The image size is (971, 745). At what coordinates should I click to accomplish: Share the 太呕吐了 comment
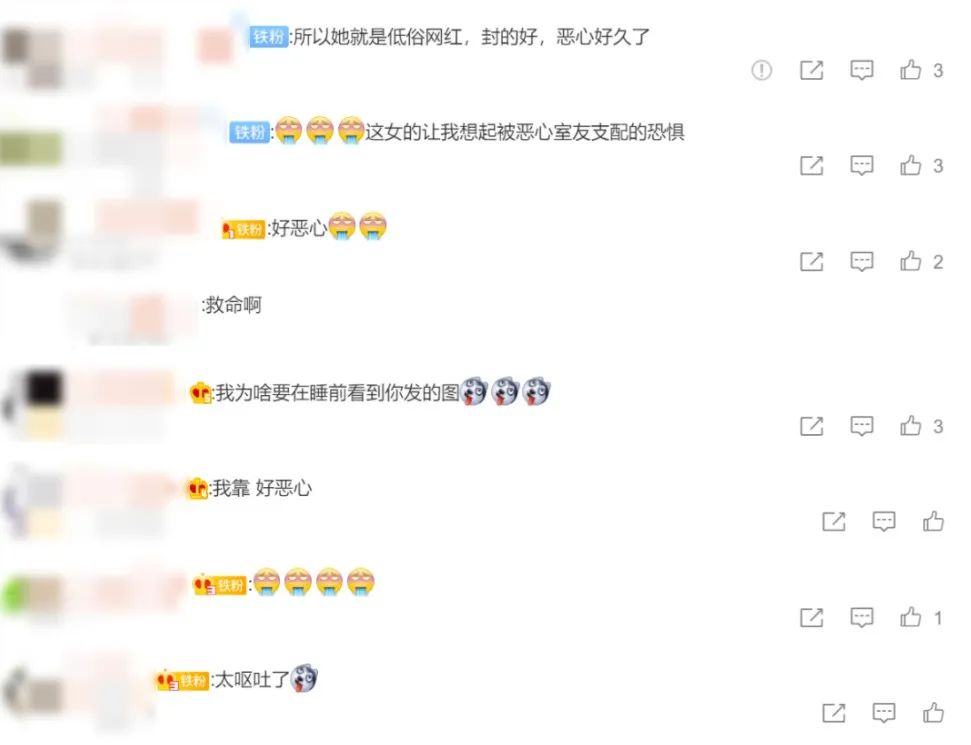tap(834, 713)
